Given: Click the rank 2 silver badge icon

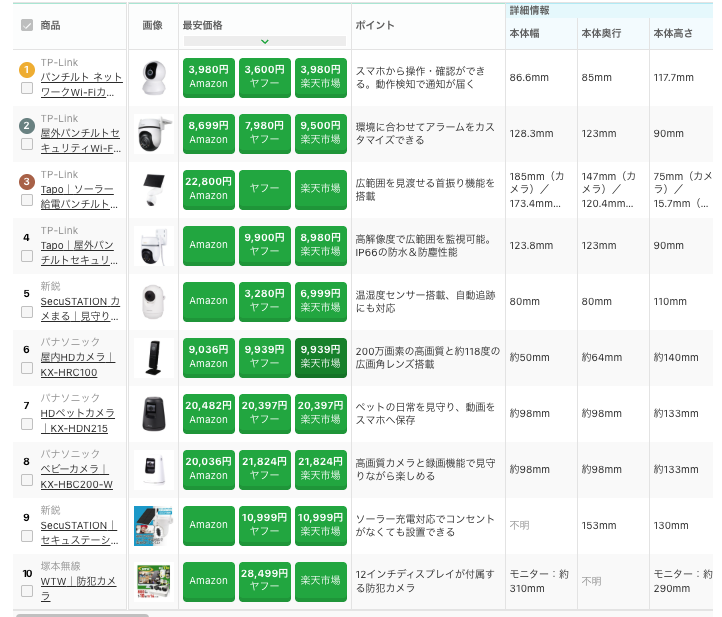Looking at the screenshot, I should [x=27, y=126].
